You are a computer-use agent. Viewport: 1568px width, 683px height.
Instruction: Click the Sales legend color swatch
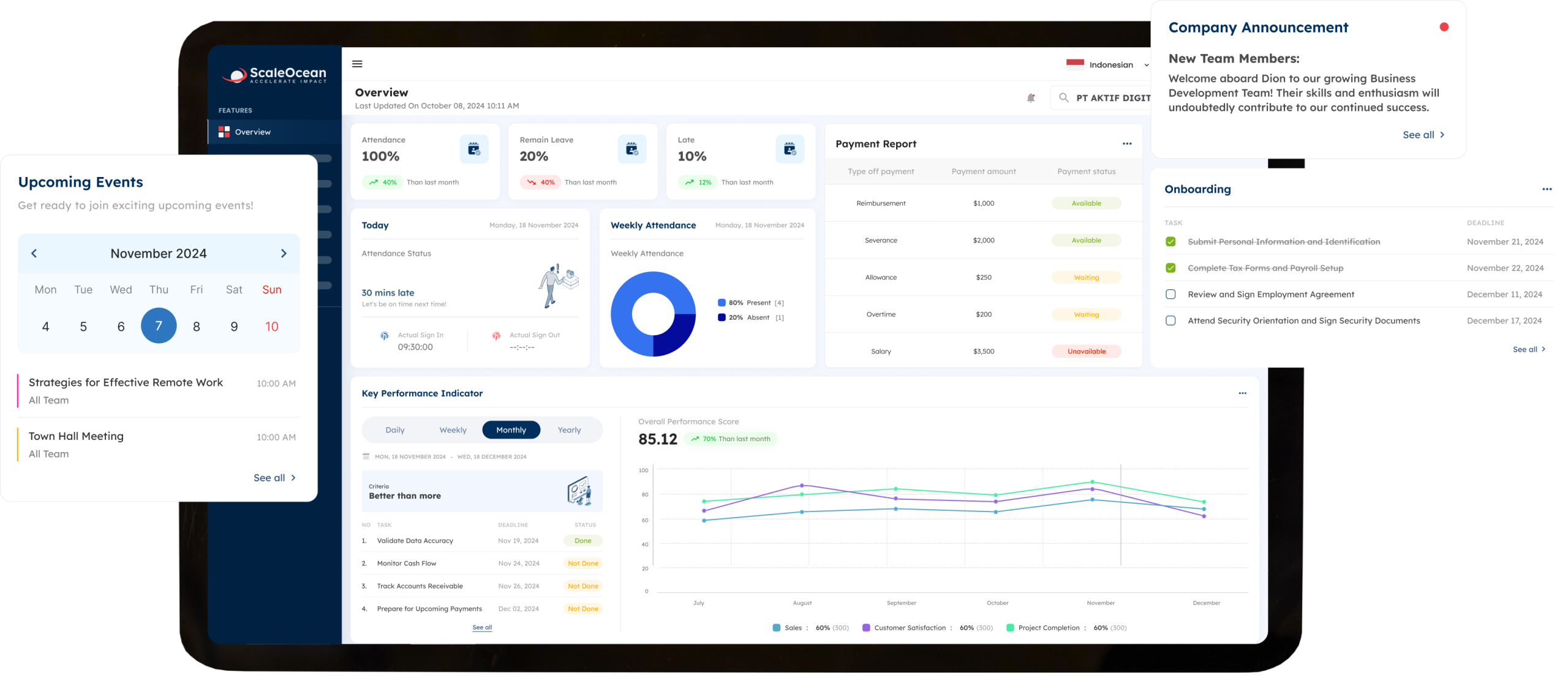tap(777, 628)
